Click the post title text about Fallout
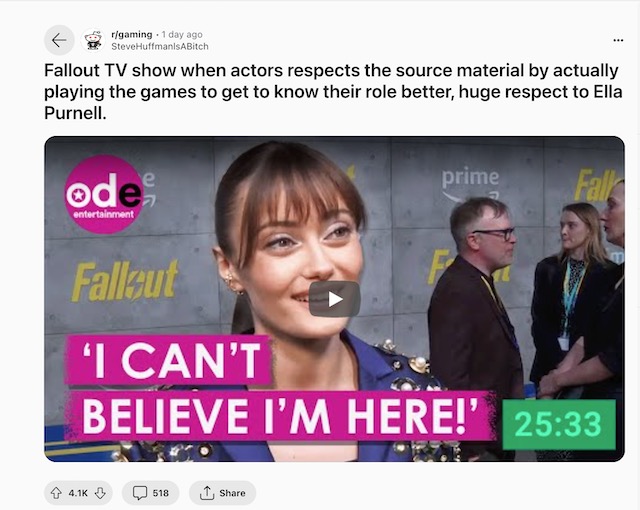The image size is (640, 510). click(x=333, y=92)
